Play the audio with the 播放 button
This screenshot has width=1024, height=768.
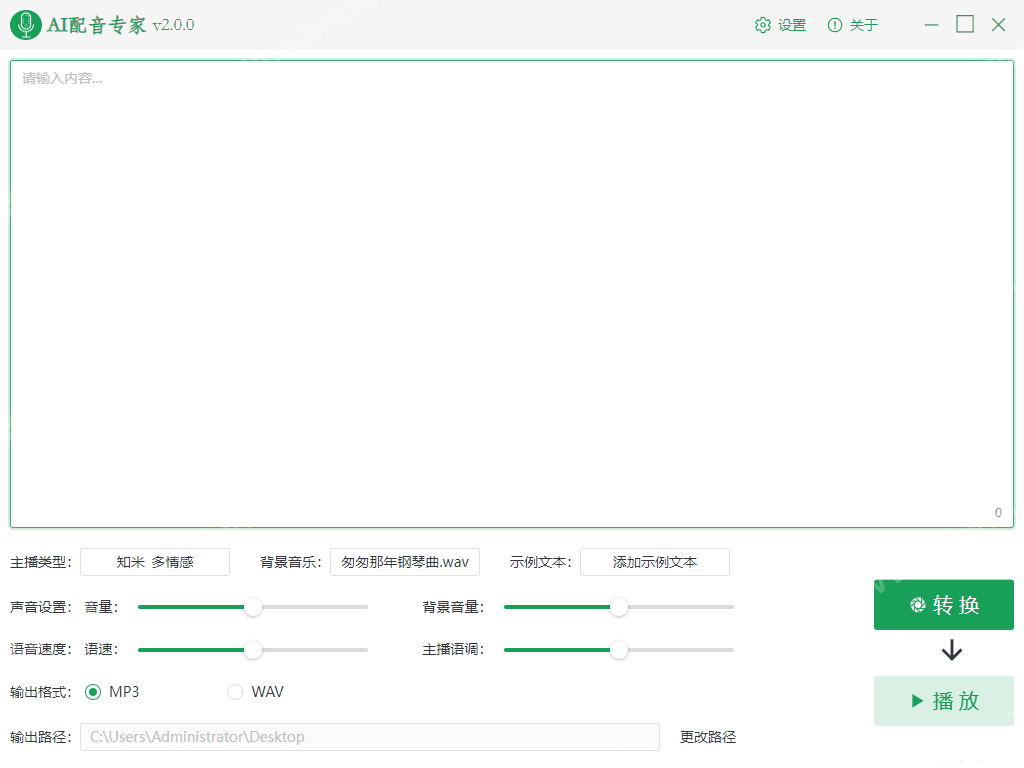tap(944, 701)
